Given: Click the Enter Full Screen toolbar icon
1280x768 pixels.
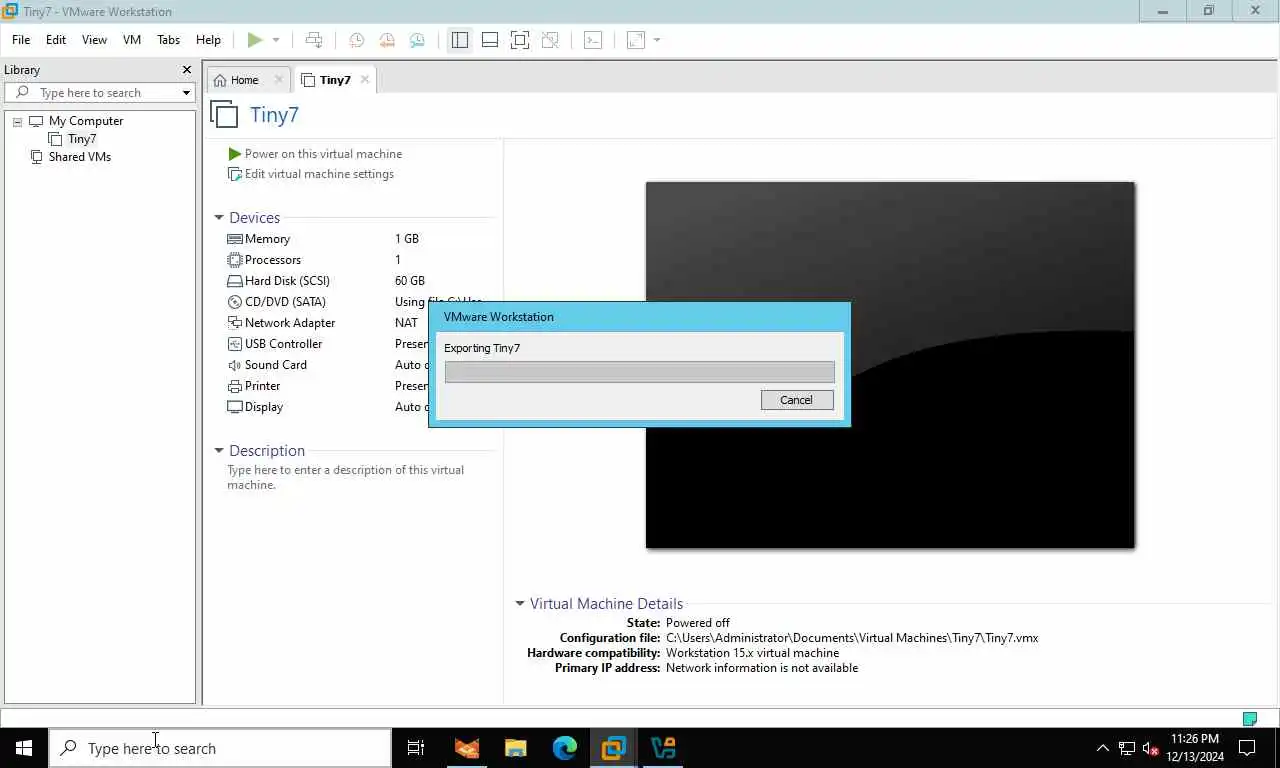Looking at the screenshot, I should 520,40.
